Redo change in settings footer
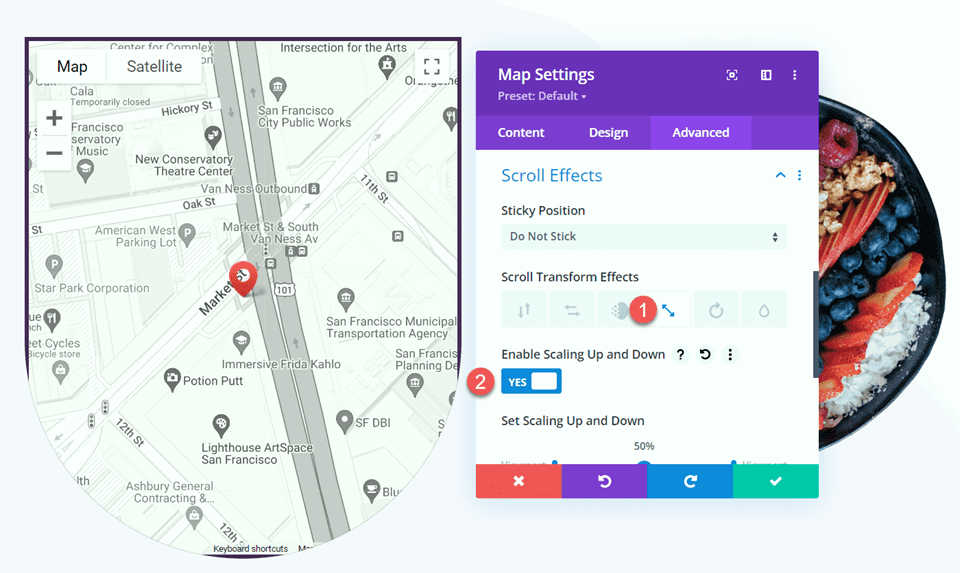The height and width of the screenshot is (573, 960). 690,481
